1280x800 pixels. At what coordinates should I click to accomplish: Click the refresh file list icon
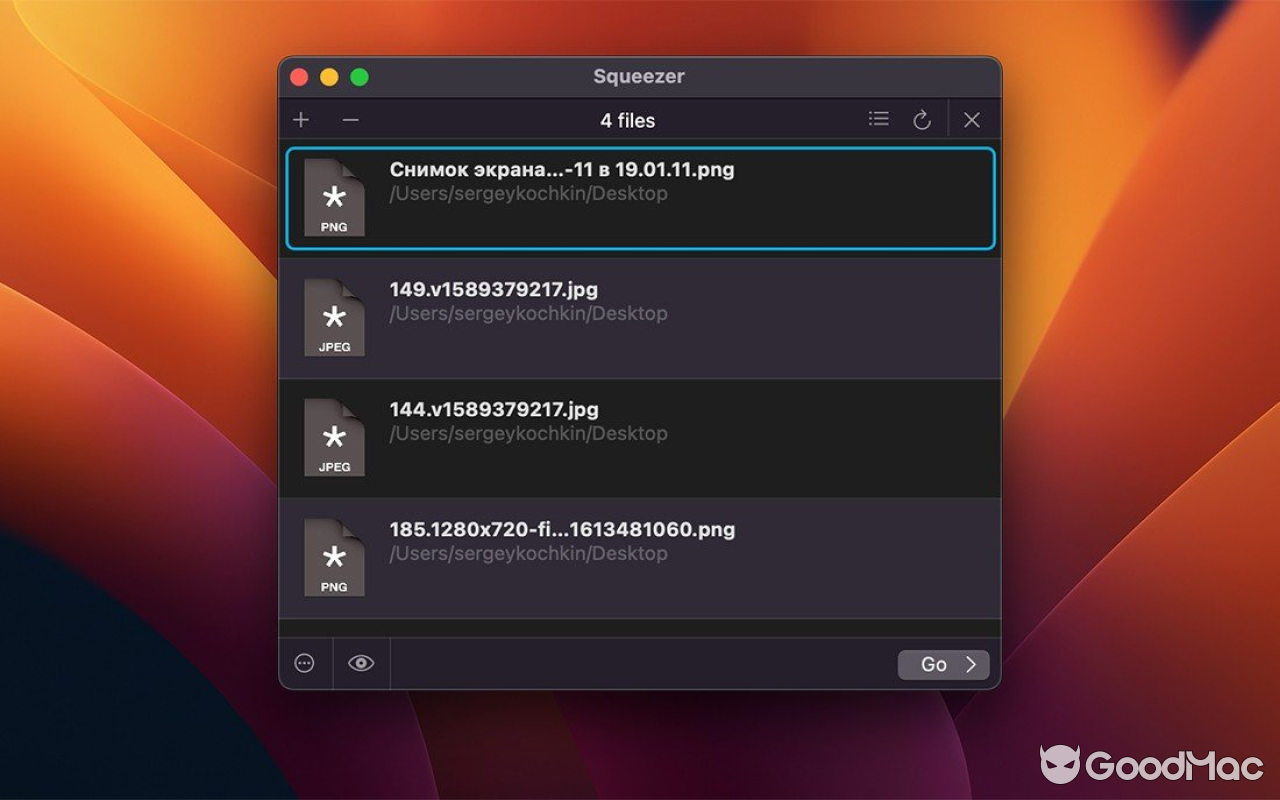tap(922, 118)
